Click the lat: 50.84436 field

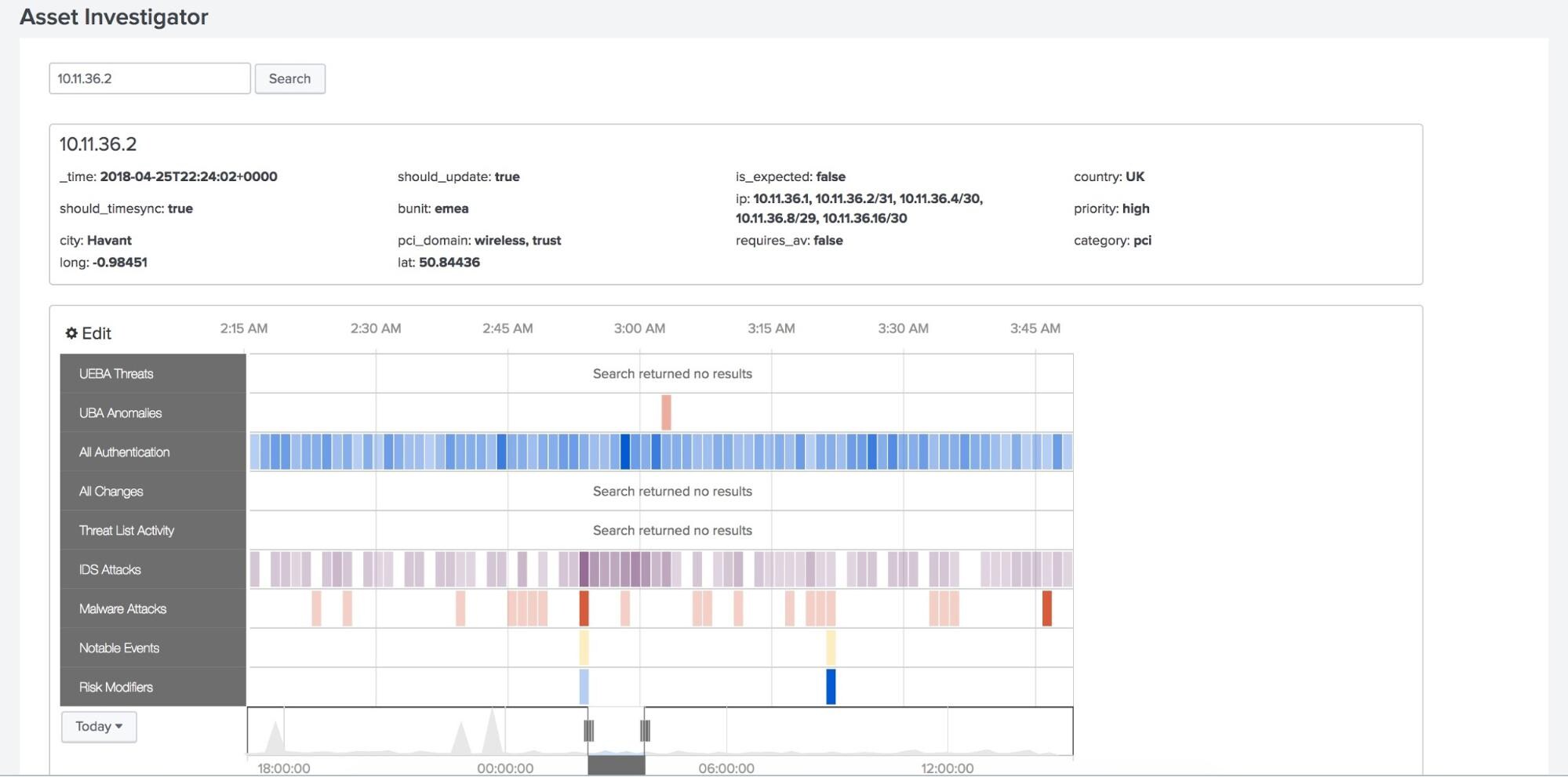pyautogui.click(x=438, y=263)
